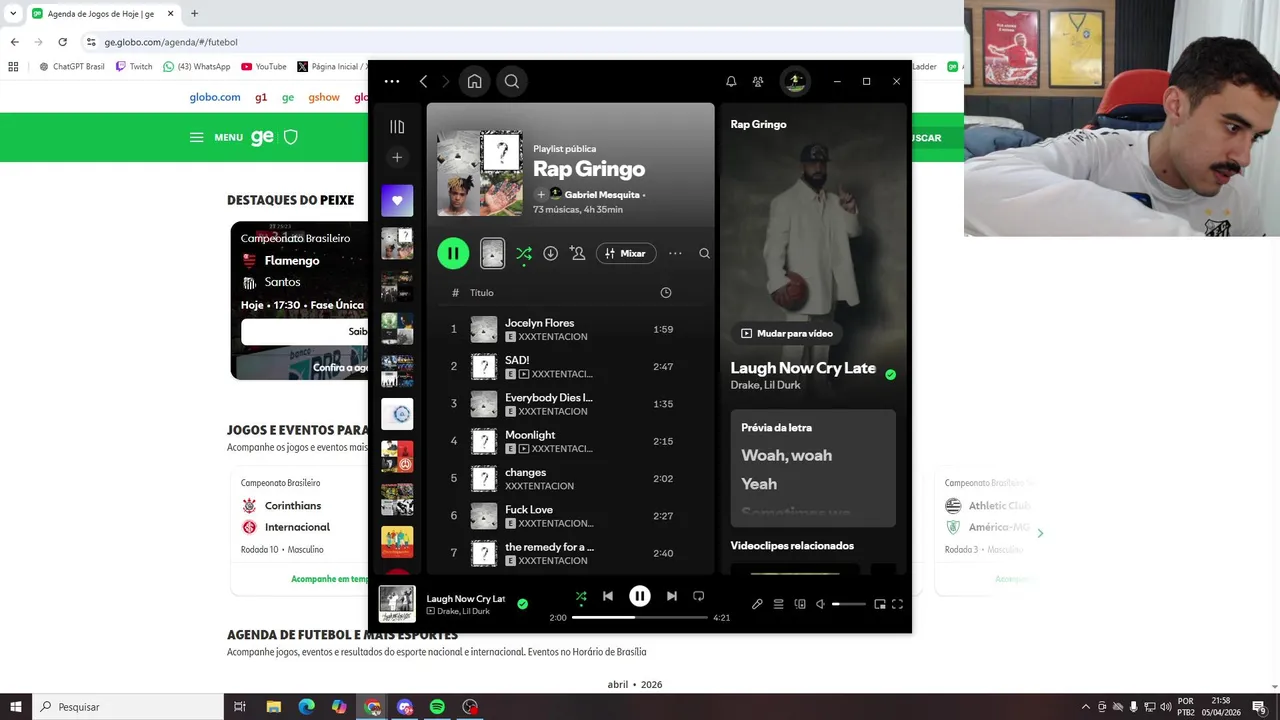The width and height of the screenshot is (1280, 720).
Task: Toggle saved checkmark next to Laugh Now Cry Late title
Action: [x=890, y=375]
